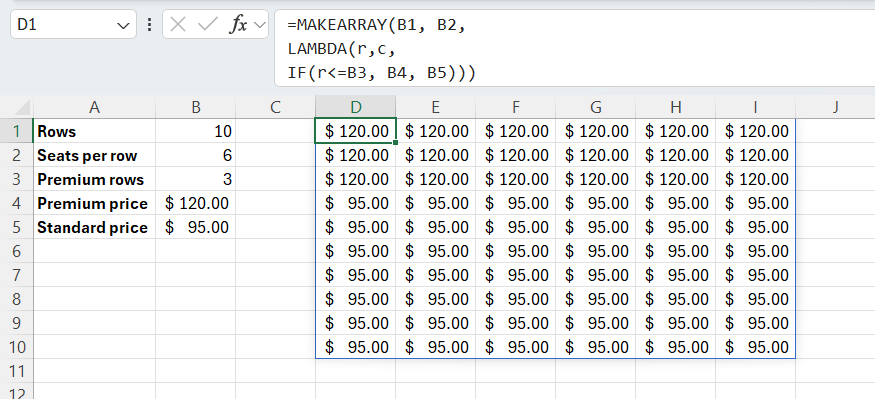Screen dimensions: 875x399
Task: Select column J header
Action: [x=835, y=107]
